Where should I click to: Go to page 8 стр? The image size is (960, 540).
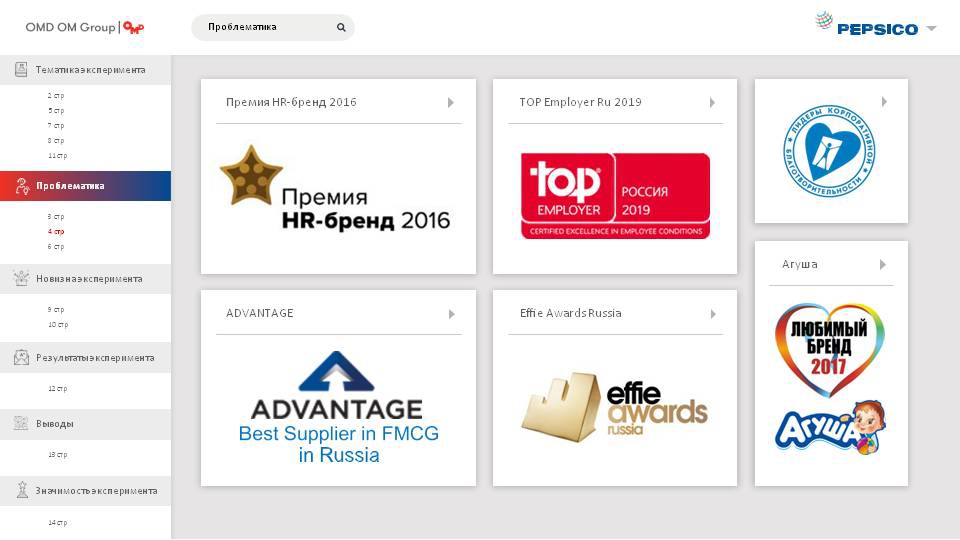coord(56,141)
